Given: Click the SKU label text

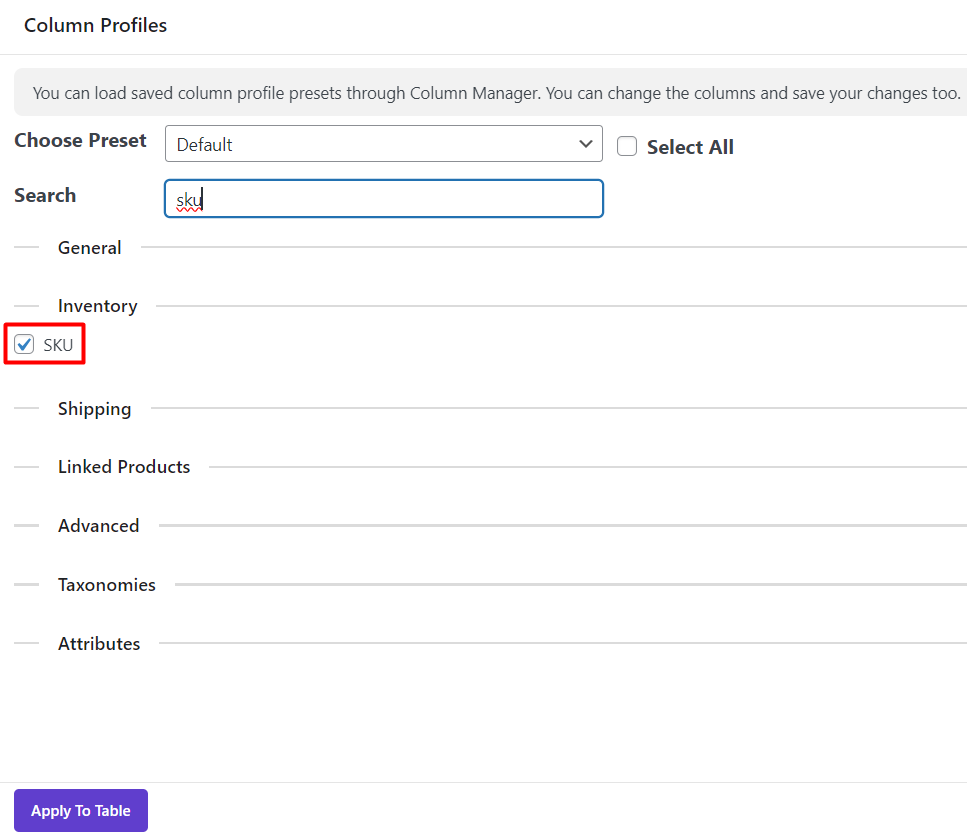Looking at the screenshot, I should click(58, 345).
